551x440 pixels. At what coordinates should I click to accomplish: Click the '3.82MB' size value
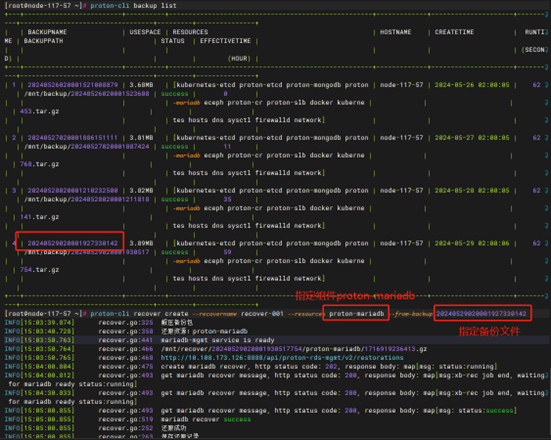(x=141, y=190)
